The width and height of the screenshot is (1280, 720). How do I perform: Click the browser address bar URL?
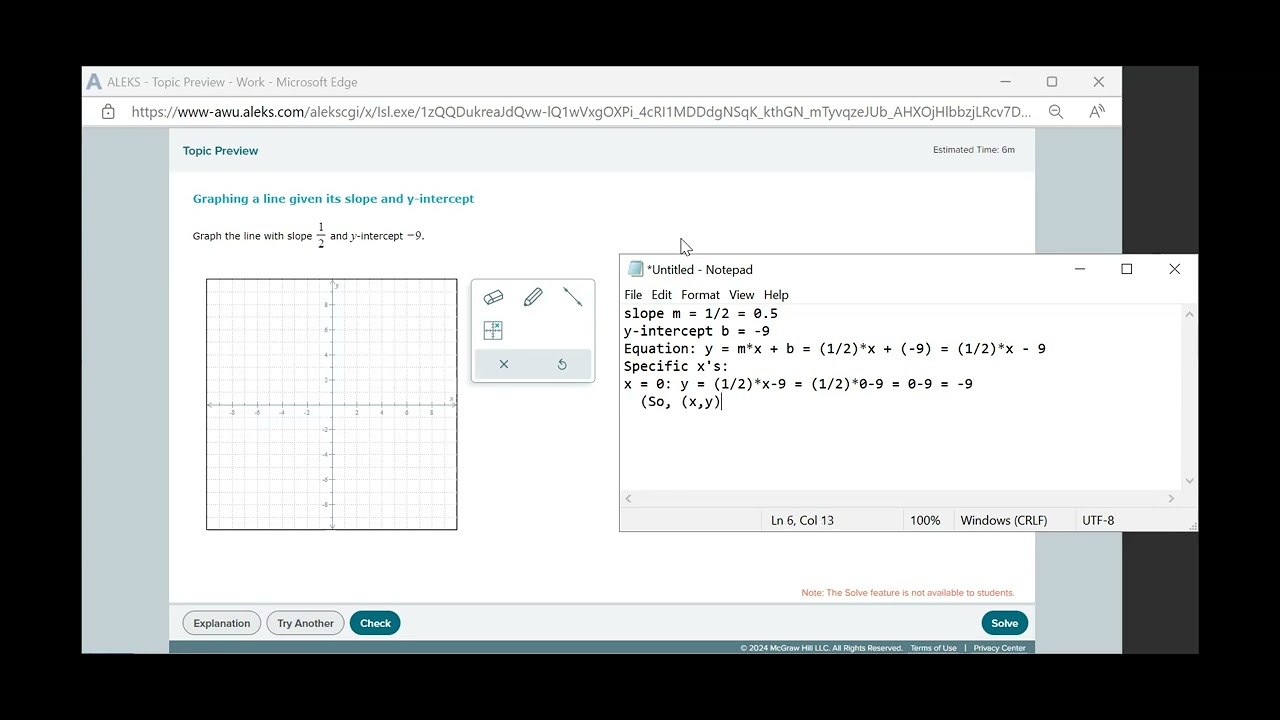coord(580,112)
